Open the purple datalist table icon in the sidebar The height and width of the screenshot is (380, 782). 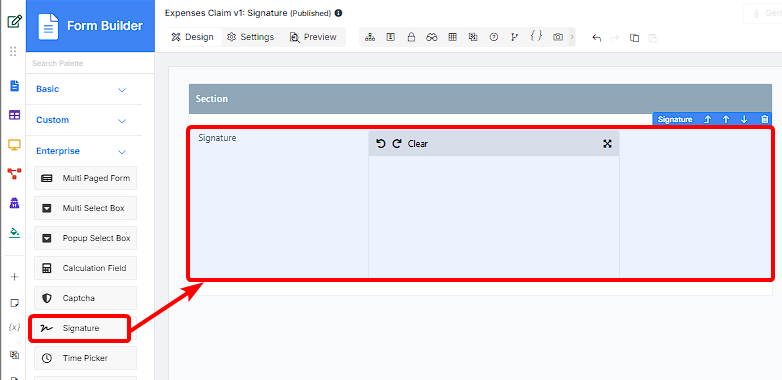(x=14, y=115)
